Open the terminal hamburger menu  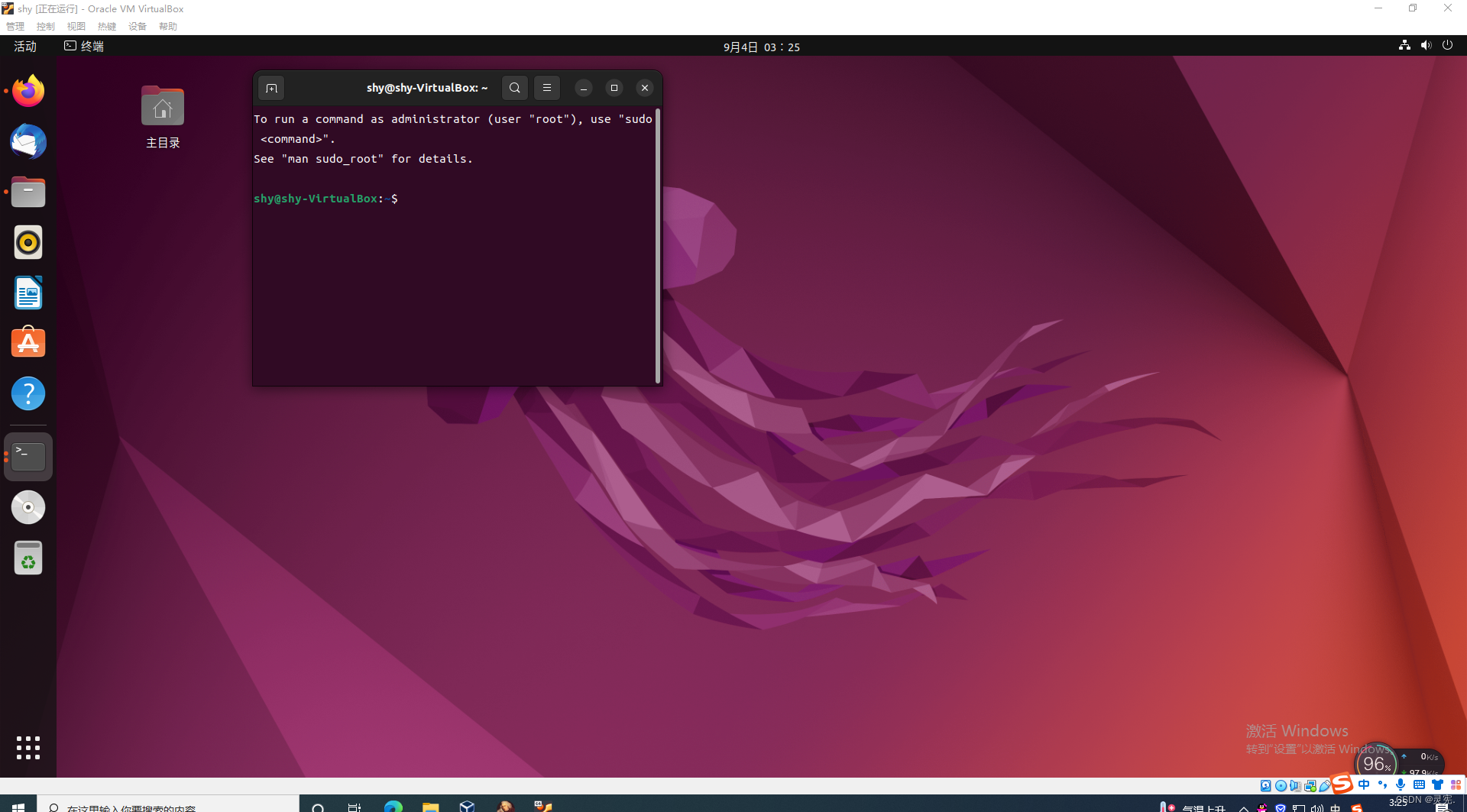pyautogui.click(x=547, y=88)
